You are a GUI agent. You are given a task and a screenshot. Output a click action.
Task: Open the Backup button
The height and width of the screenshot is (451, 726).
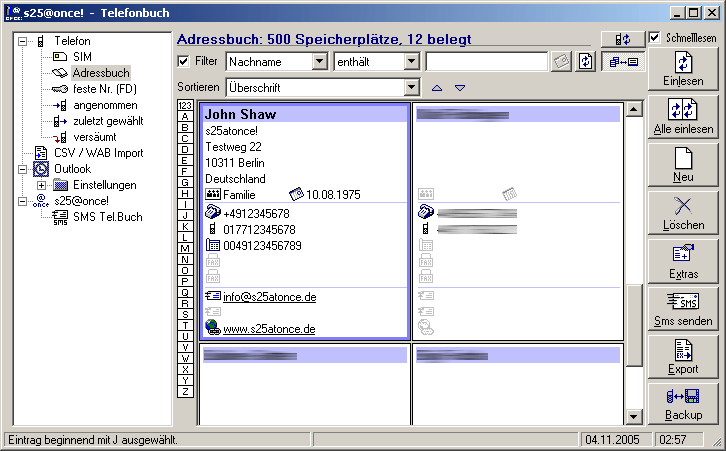[x=683, y=403]
